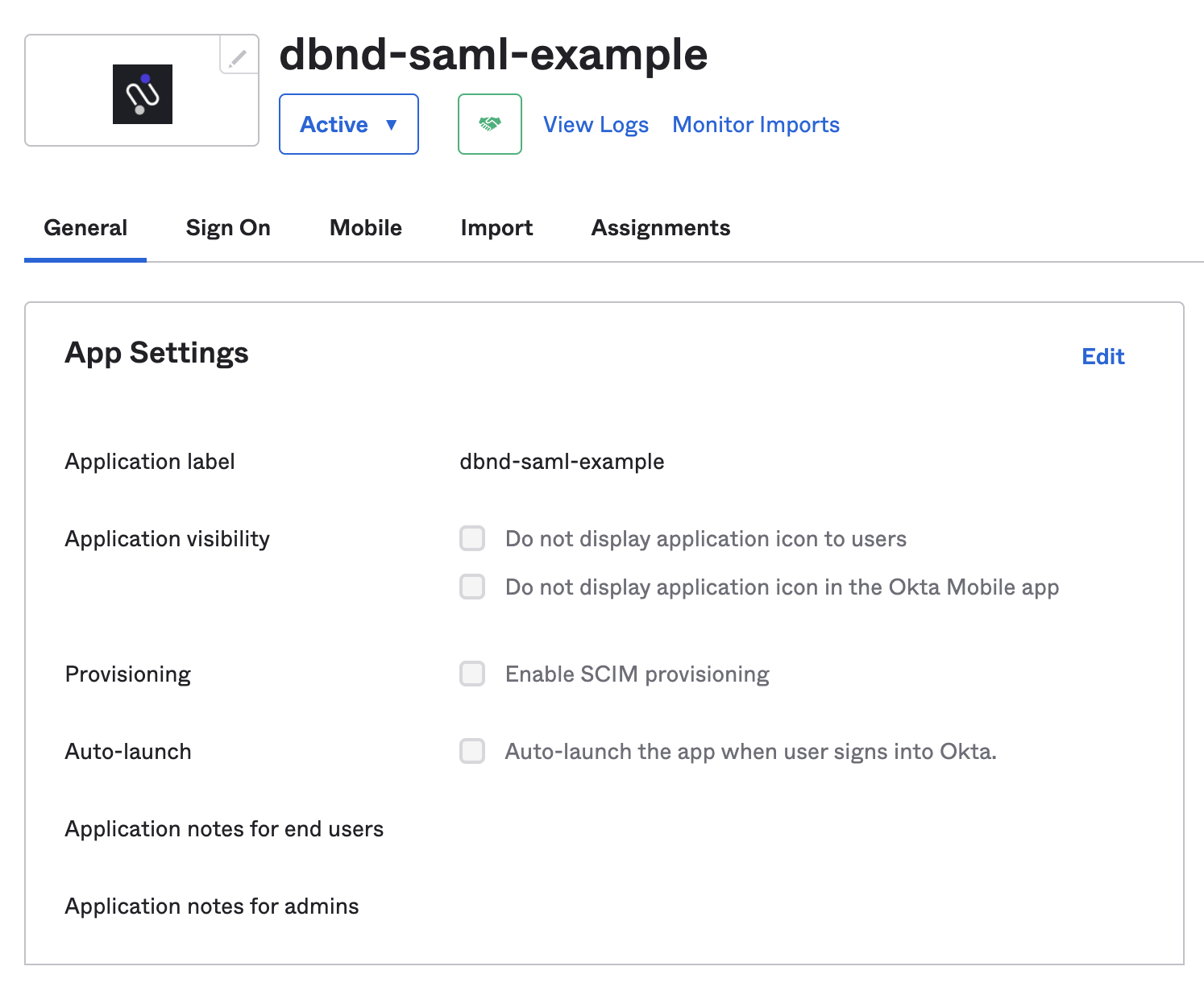Image resolution: width=1204 pixels, height=983 pixels.
Task: Open Monitor Imports link
Action: pos(756,125)
